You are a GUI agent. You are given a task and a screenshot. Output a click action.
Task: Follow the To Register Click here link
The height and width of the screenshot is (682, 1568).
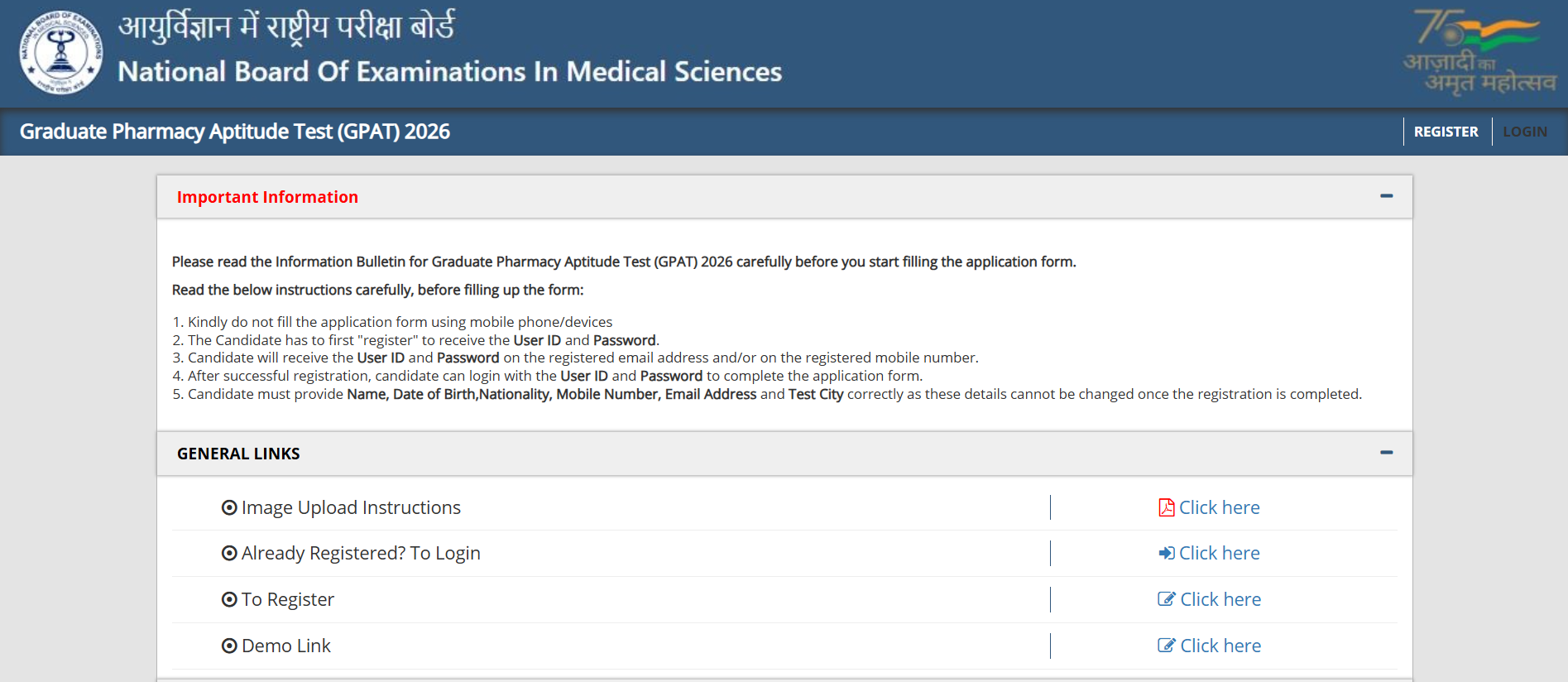pos(1220,599)
